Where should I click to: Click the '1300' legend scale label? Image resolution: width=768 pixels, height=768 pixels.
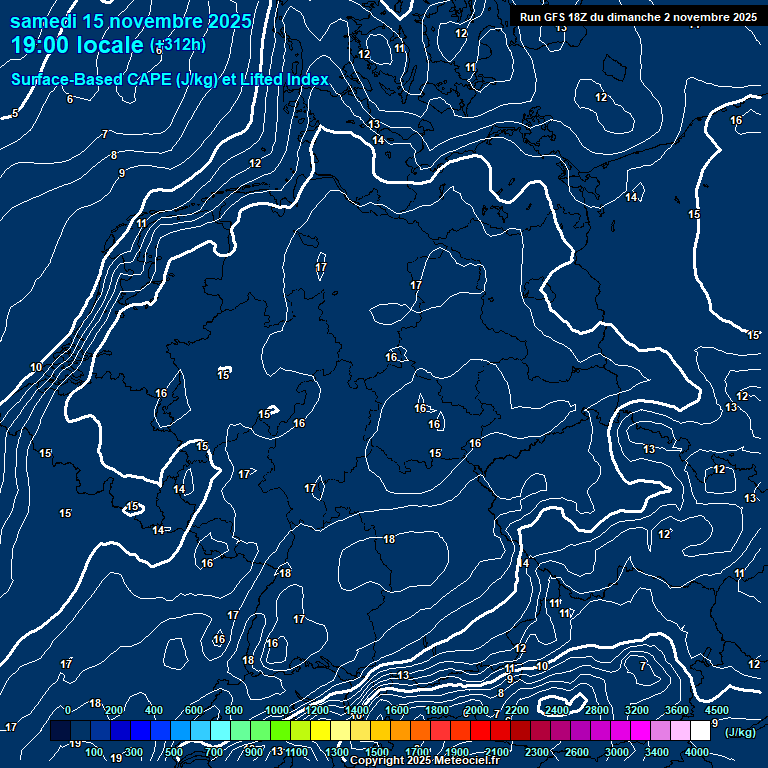[337, 752]
